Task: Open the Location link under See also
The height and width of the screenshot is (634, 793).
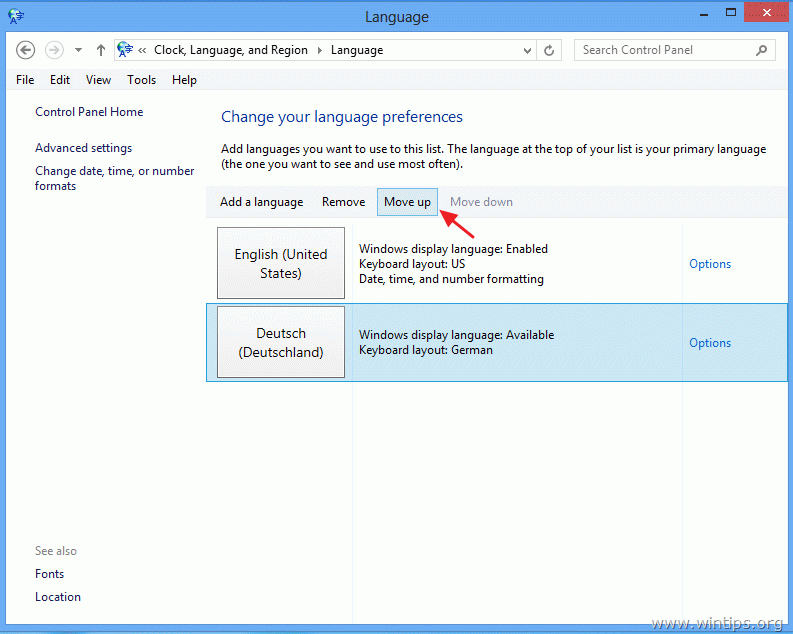Action: [x=58, y=597]
